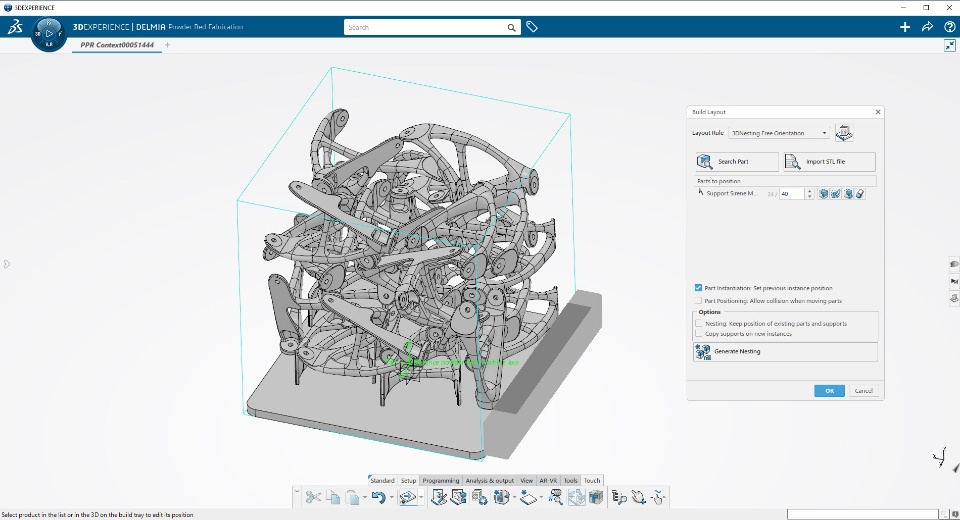Expand the left side panel arrow
This screenshot has width=960, height=520.
[x=7, y=264]
